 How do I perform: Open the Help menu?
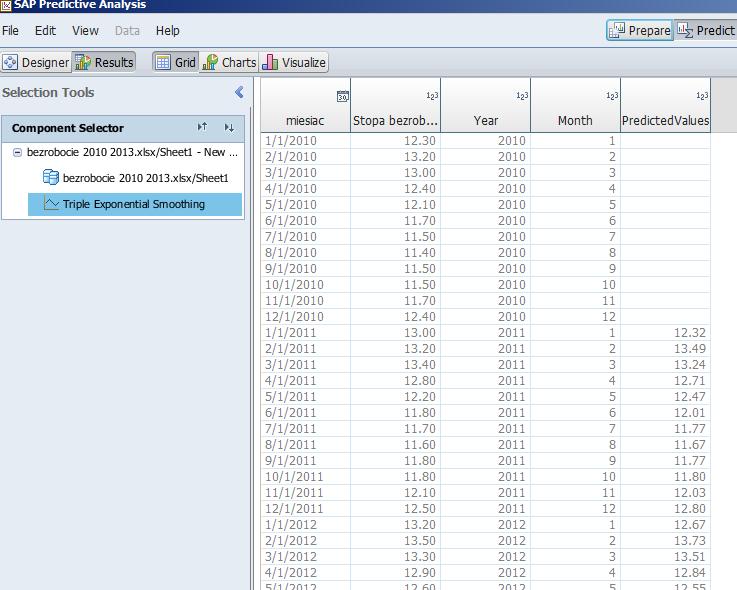tap(167, 31)
